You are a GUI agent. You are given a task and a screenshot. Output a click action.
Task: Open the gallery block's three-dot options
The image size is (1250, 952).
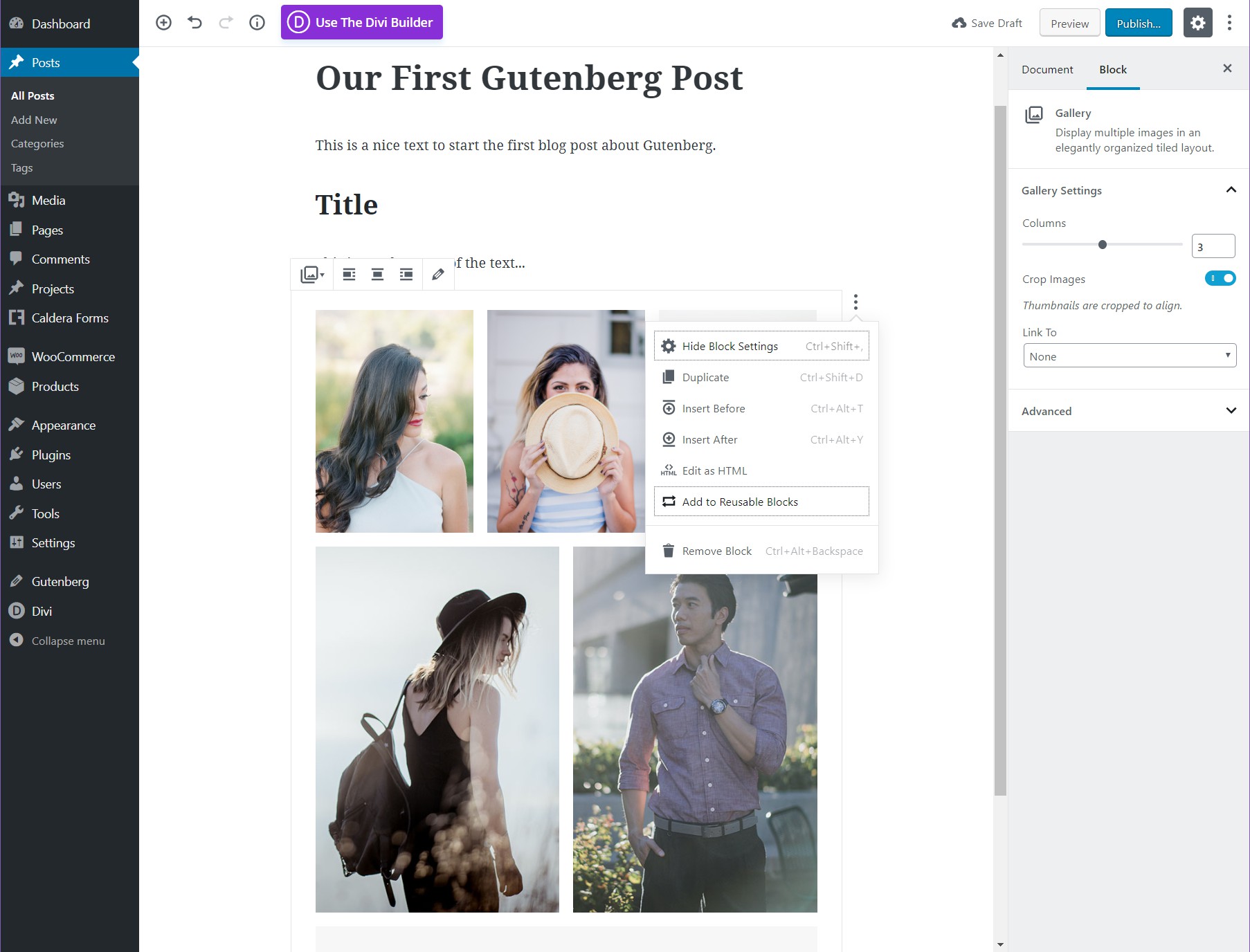(x=855, y=302)
